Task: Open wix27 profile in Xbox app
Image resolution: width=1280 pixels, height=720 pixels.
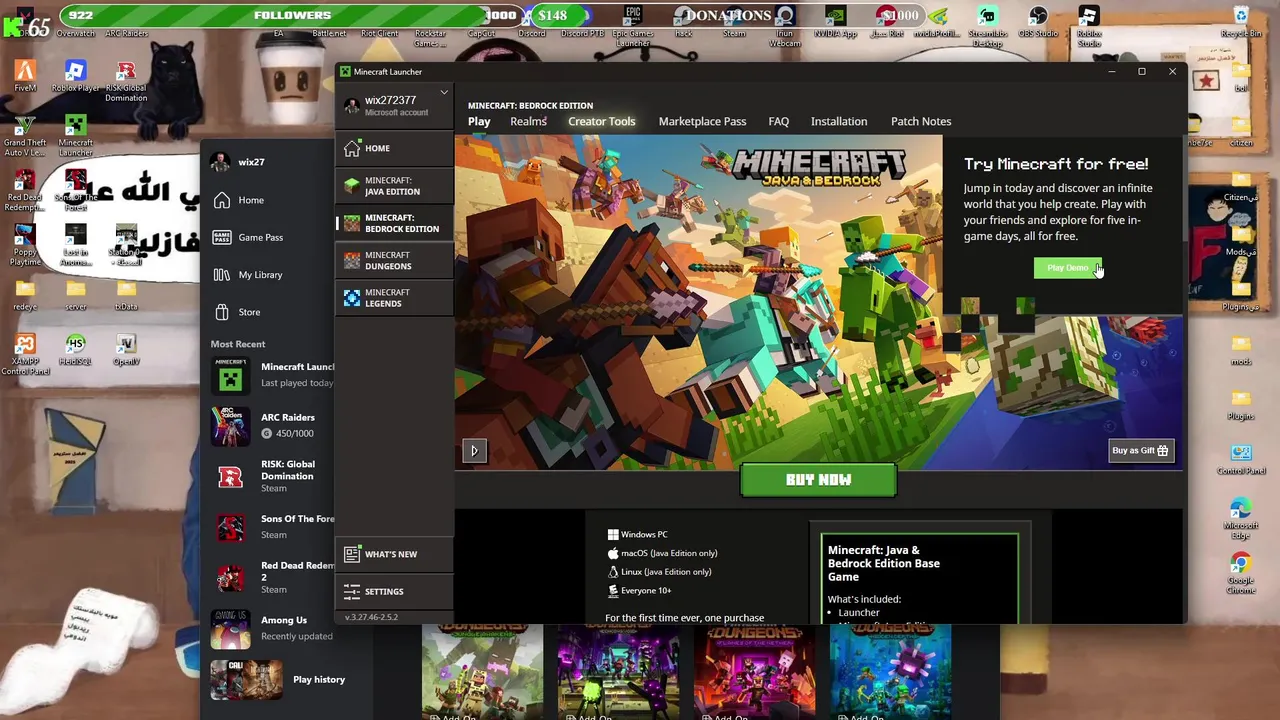Action: pyautogui.click(x=240, y=162)
